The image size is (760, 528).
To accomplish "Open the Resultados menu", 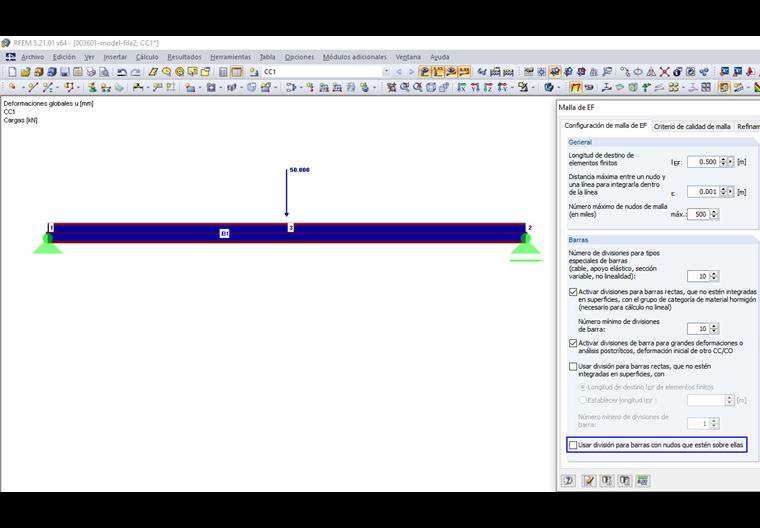I will (x=184, y=57).
